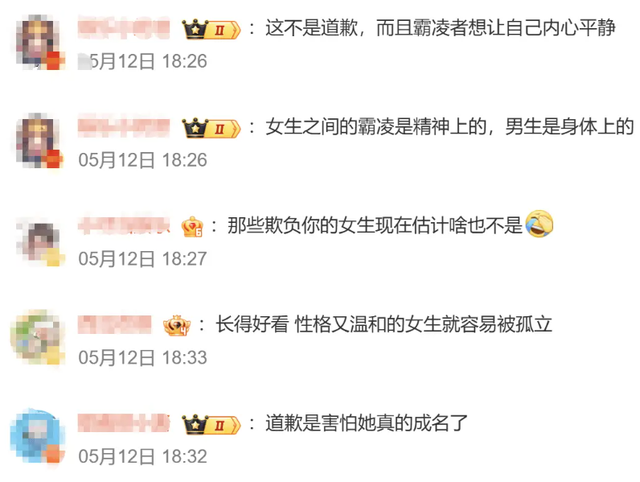Click the orange crown badge with number 4
The image size is (640, 482).
coord(177,326)
